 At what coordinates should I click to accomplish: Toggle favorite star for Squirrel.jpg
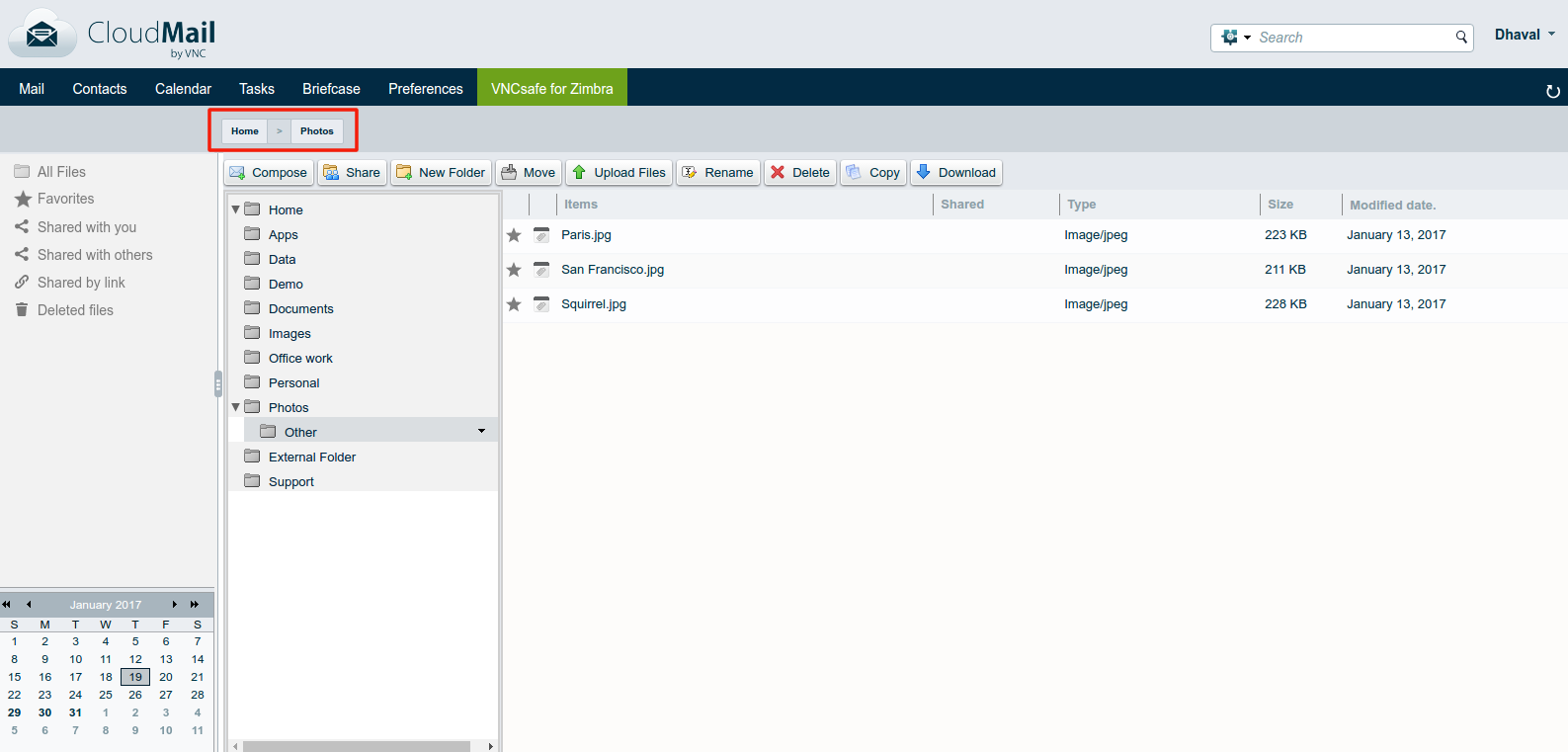(x=514, y=304)
